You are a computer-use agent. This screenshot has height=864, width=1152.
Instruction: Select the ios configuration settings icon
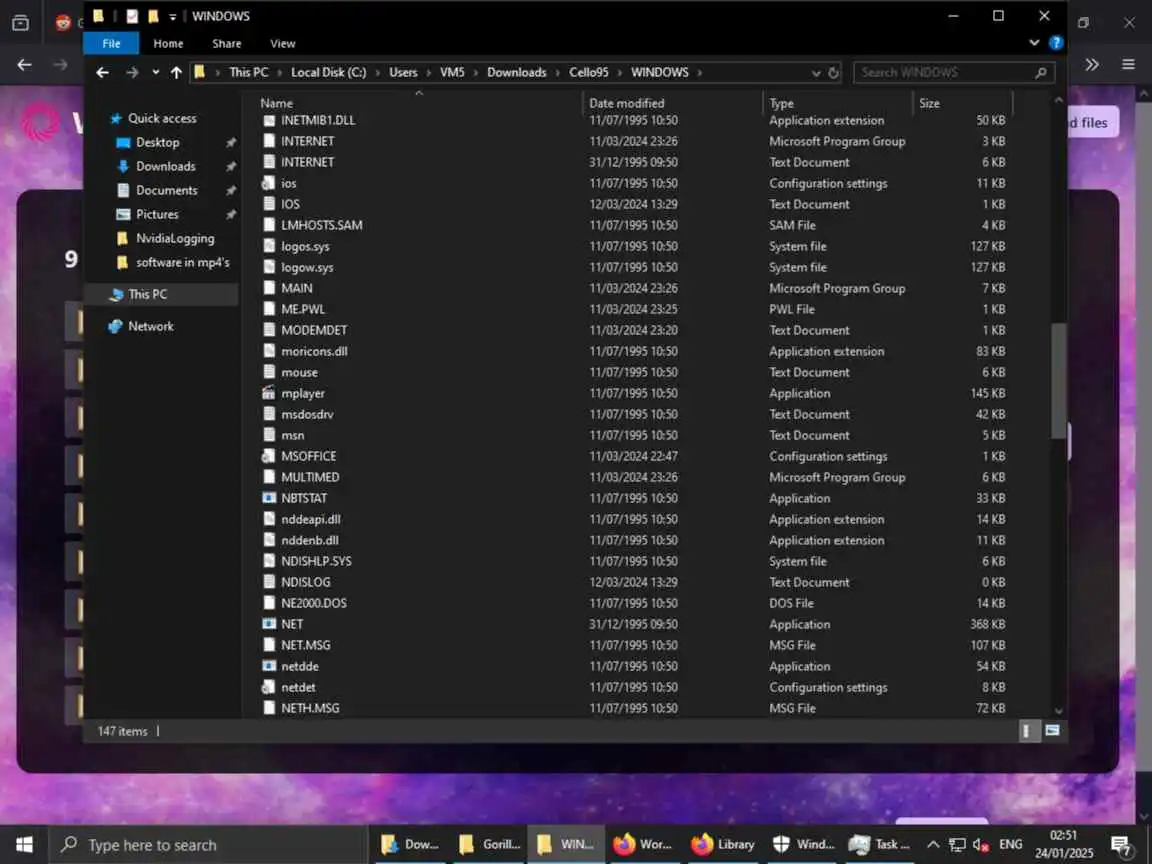point(269,183)
